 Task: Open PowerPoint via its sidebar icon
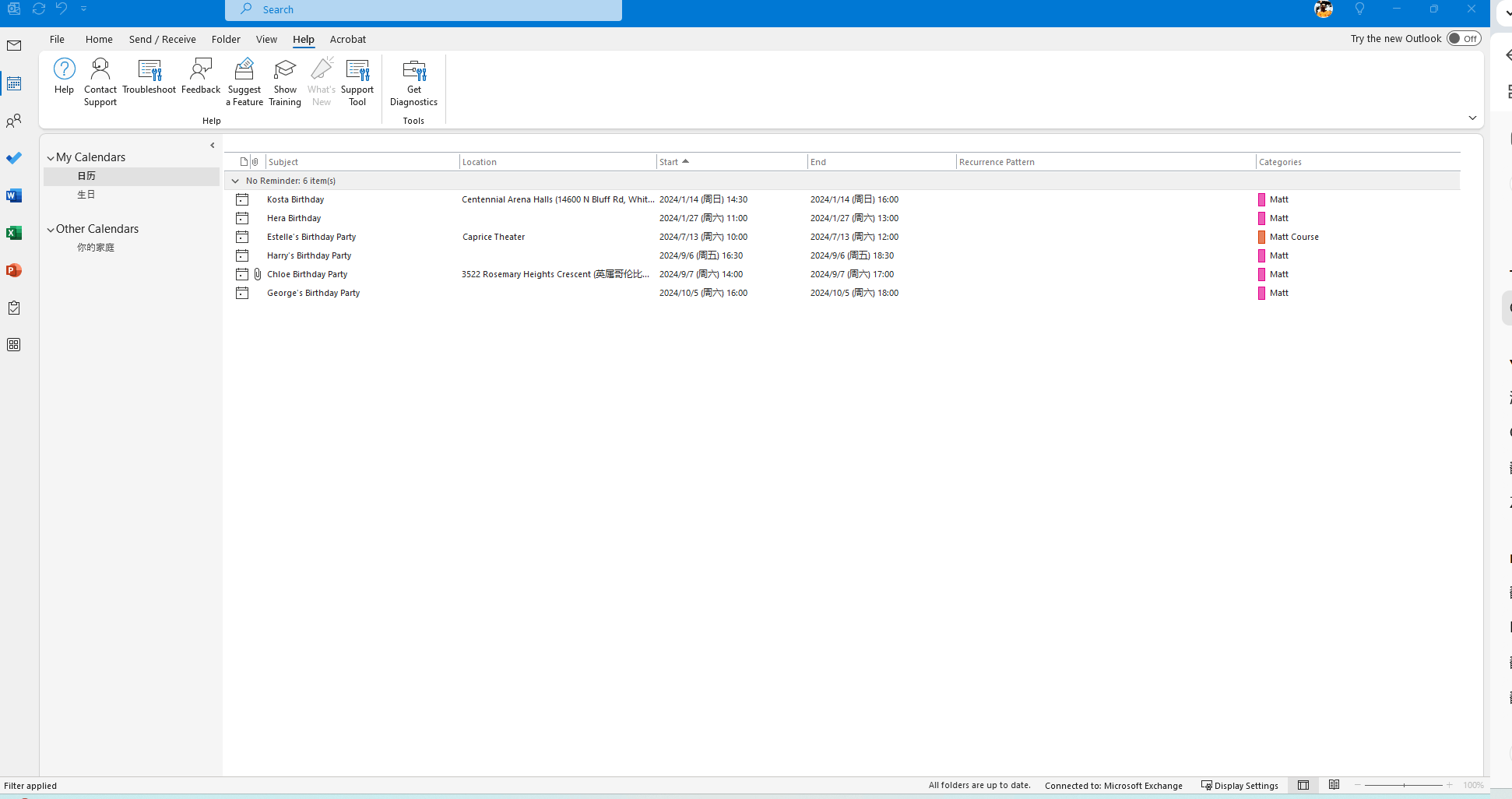(x=14, y=270)
